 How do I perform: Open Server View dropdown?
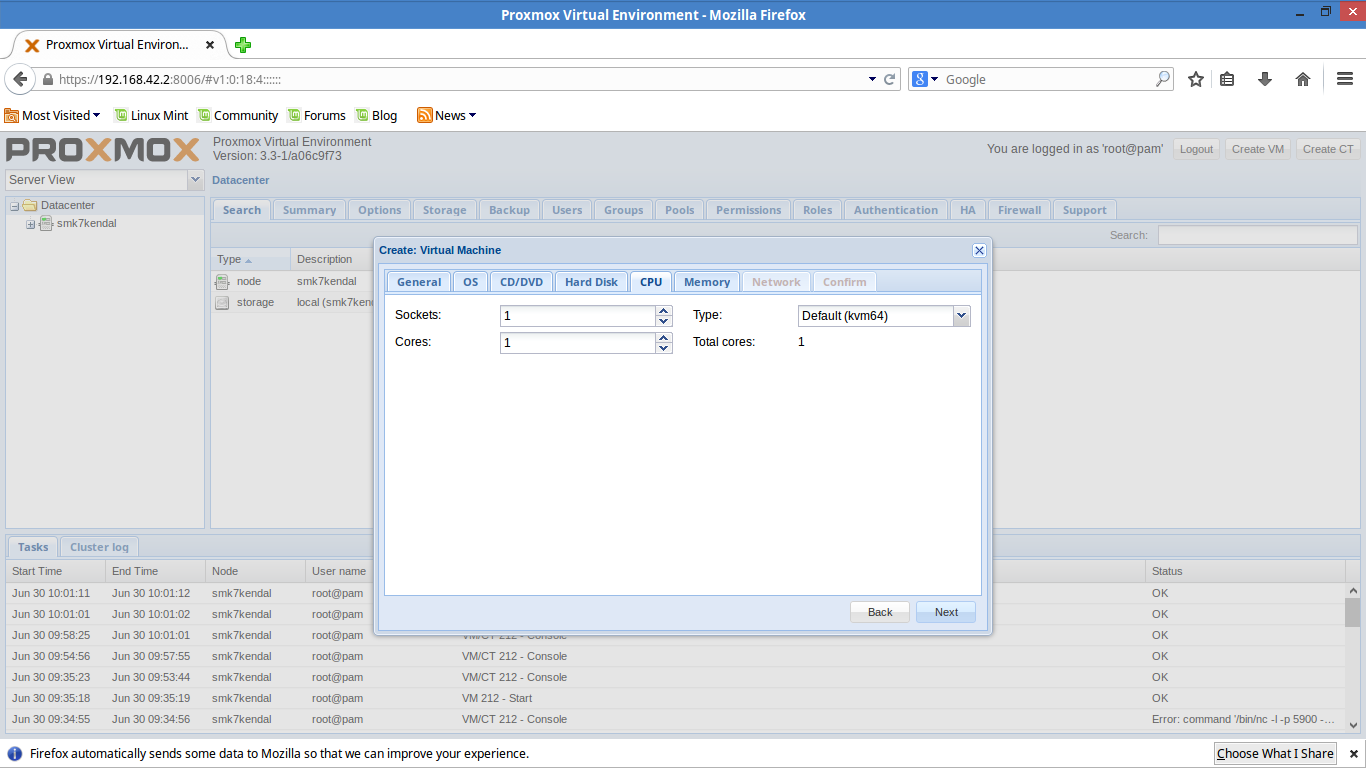195,180
